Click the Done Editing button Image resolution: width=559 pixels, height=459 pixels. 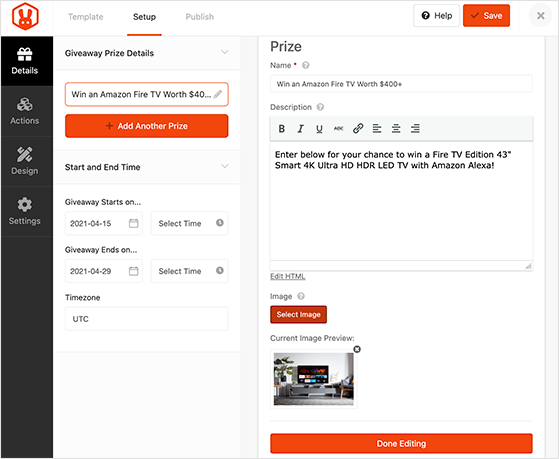coord(401,444)
